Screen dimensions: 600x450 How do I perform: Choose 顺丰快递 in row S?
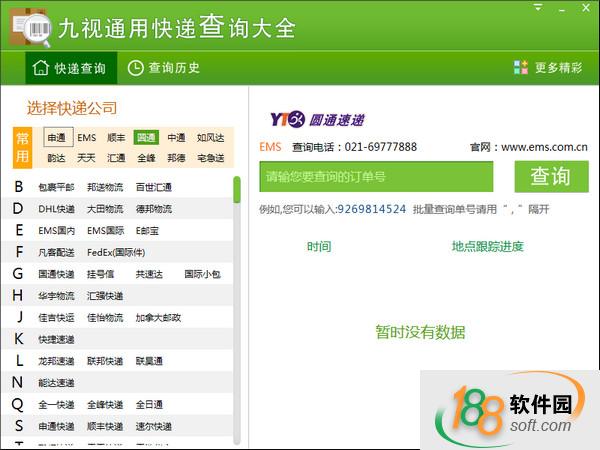(105, 426)
